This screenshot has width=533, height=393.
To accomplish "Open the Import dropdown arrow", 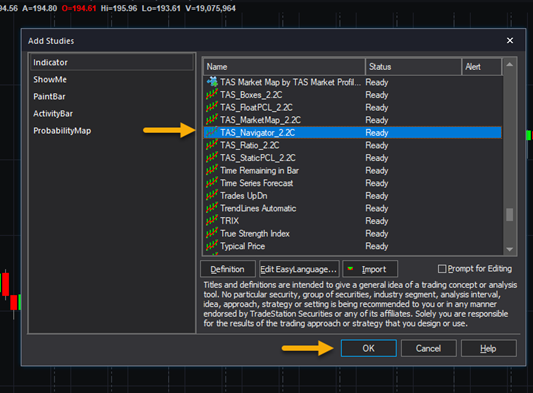I will tap(350, 269).
